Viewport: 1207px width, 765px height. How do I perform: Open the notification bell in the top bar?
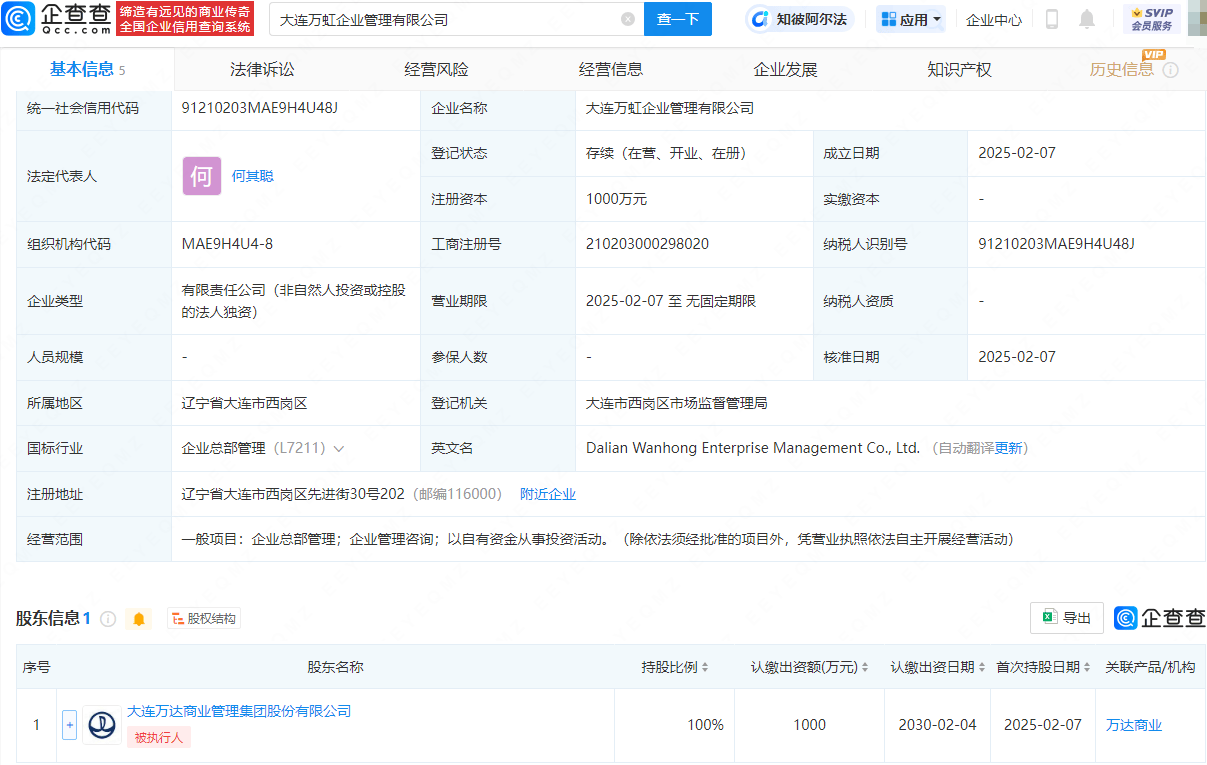pyautogui.click(x=1087, y=19)
